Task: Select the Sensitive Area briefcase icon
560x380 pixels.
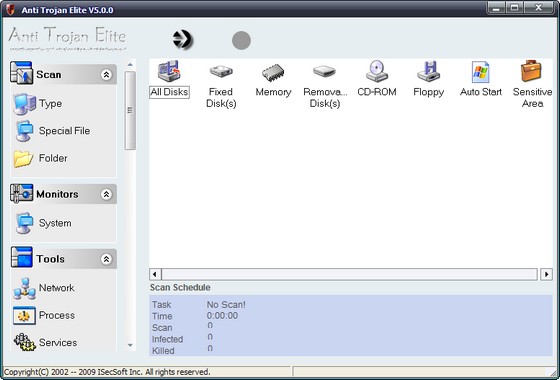Action: [x=532, y=71]
